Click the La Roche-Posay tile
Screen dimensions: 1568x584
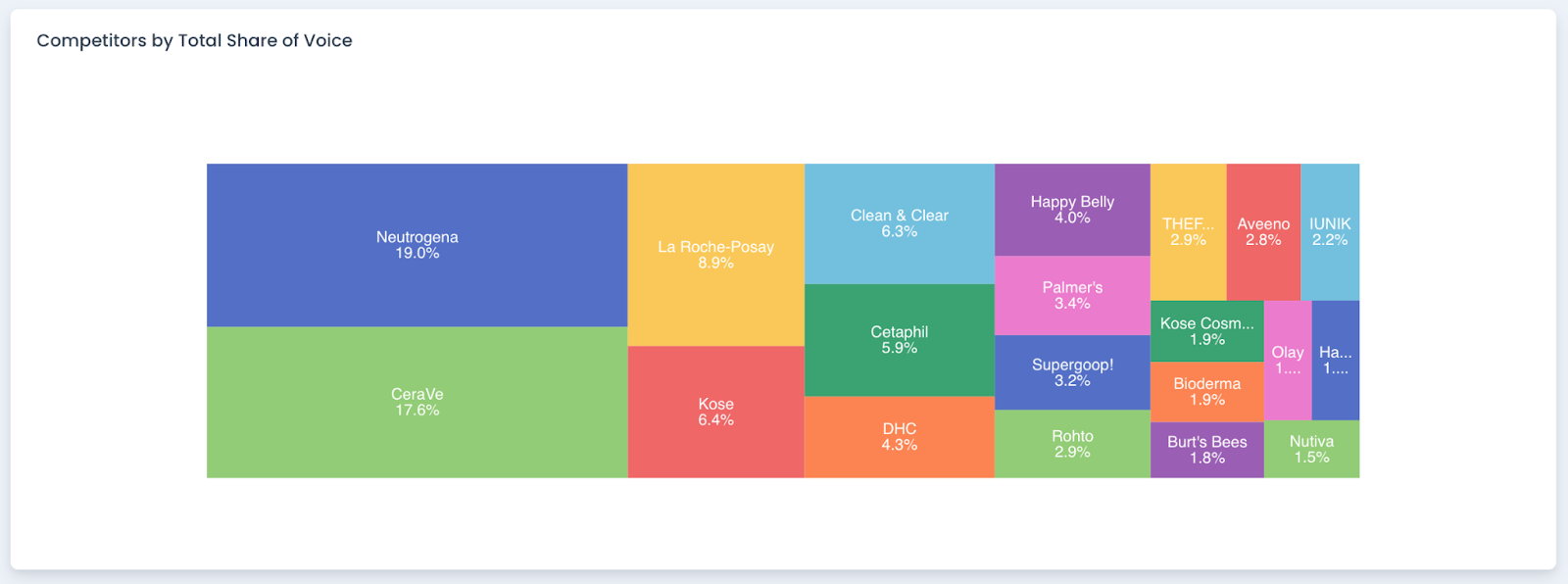coord(715,255)
